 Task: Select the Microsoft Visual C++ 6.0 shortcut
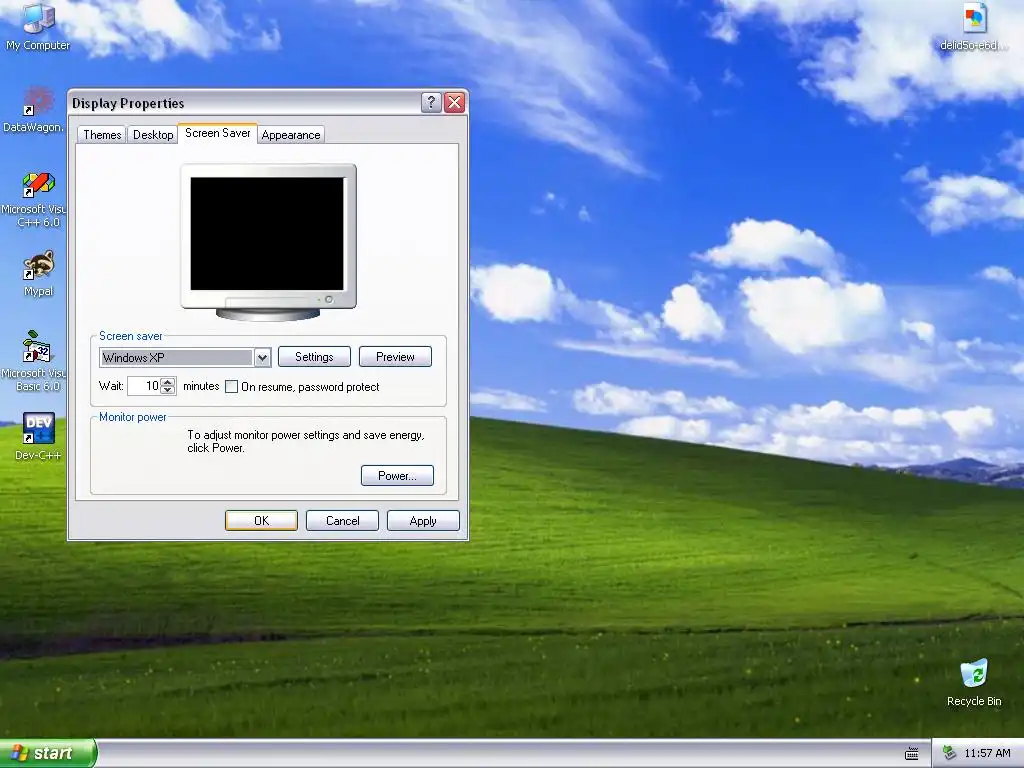(36, 199)
